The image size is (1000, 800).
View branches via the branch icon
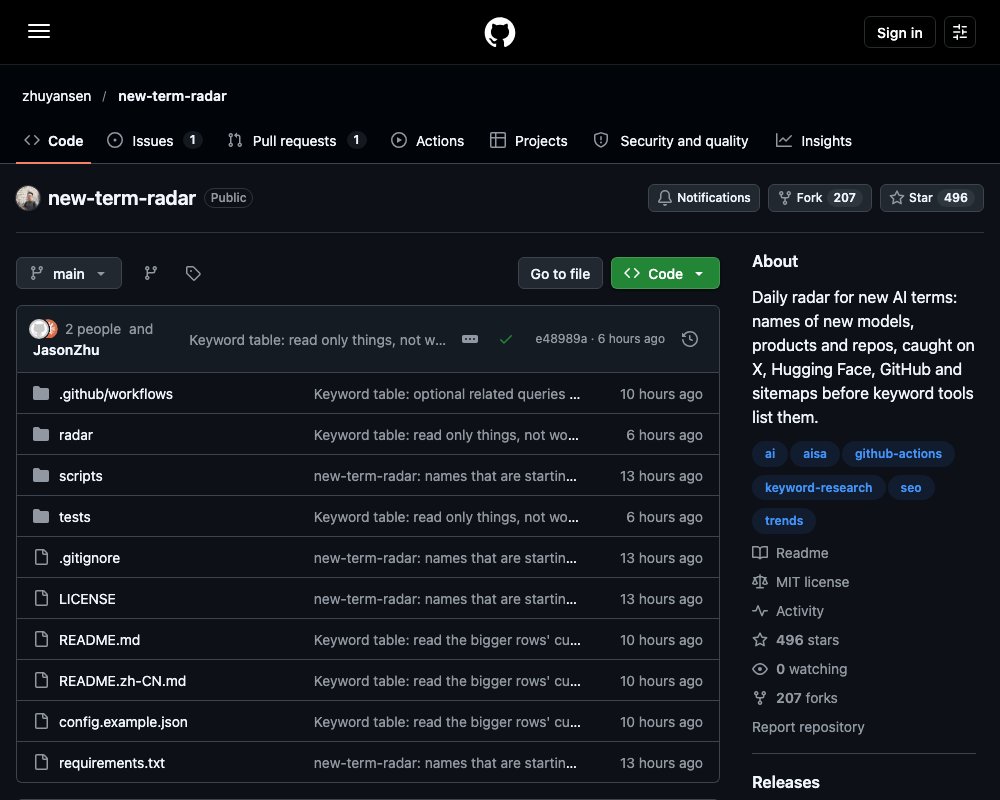tap(151, 273)
